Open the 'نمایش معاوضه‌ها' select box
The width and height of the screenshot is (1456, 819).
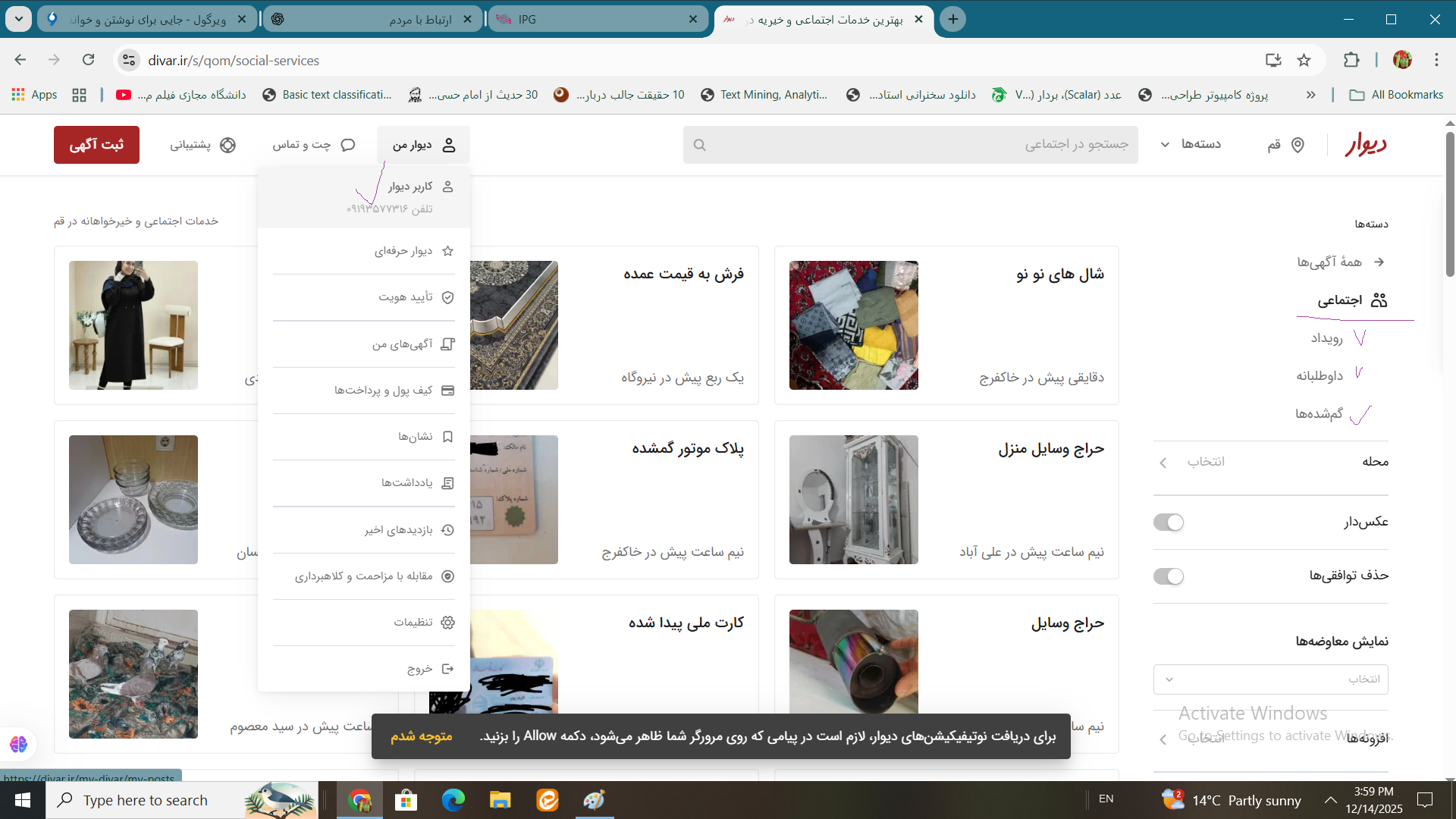(1270, 679)
